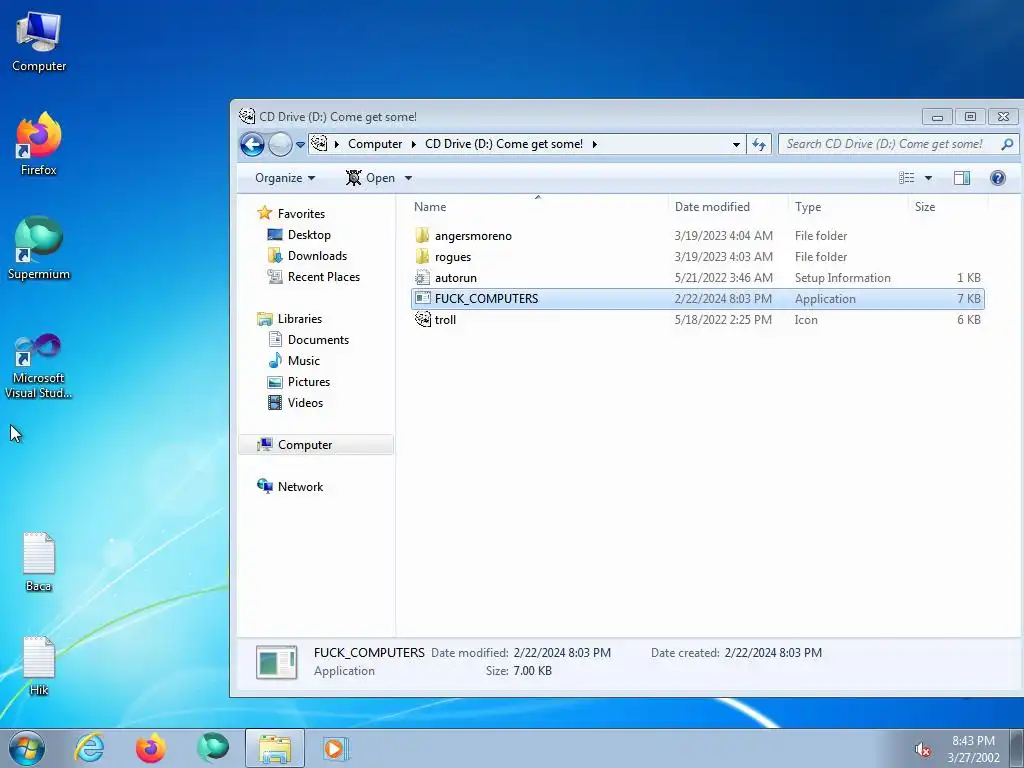Open Windows Media Player from taskbar
The height and width of the screenshot is (768, 1024).
point(336,748)
